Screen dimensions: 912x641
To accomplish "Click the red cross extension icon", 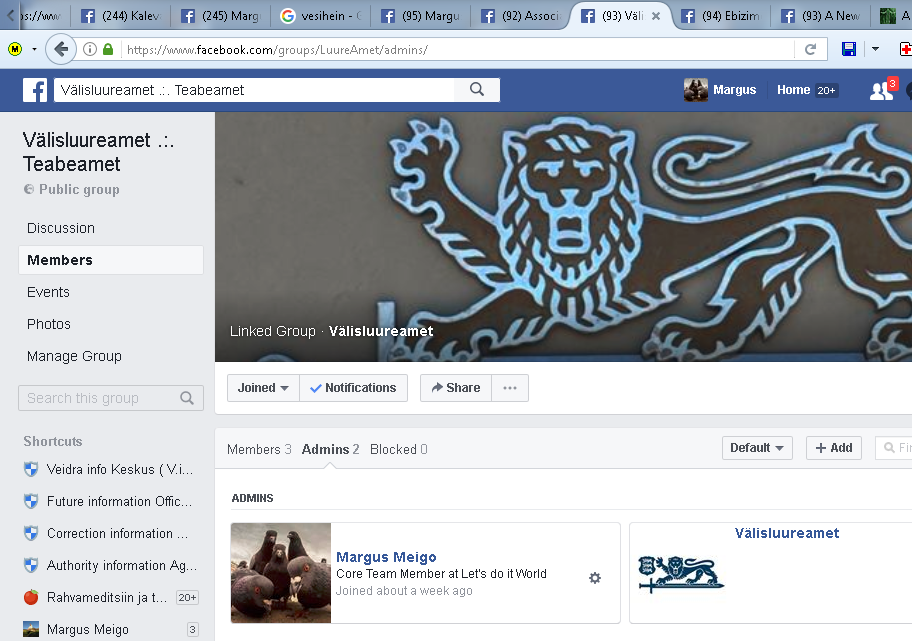I will [906, 49].
